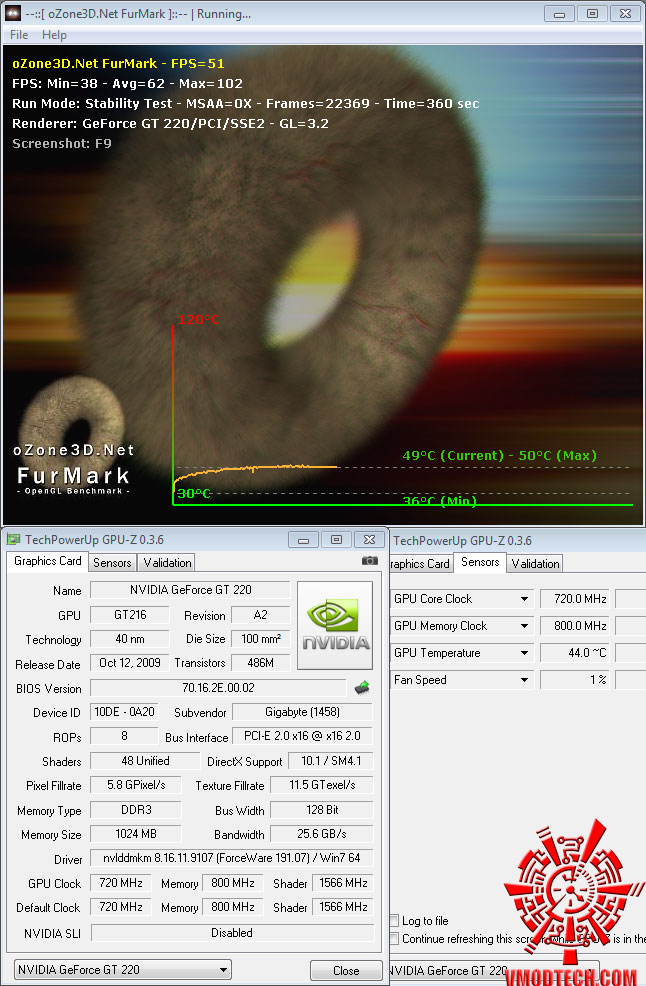Screen dimensions: 646x986
Task: Enable Log to file checkbox
Action: (394, 921)
